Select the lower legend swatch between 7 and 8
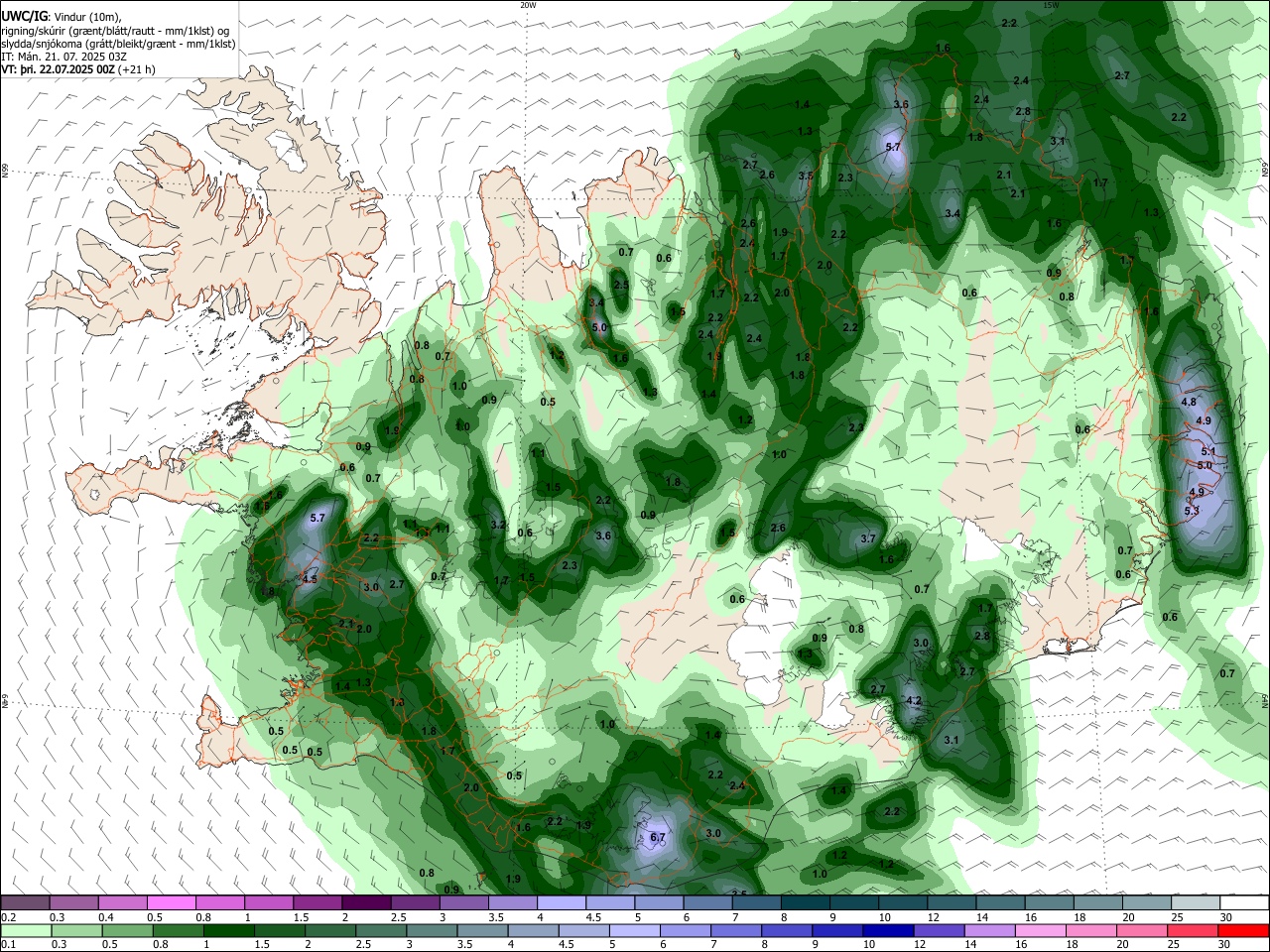The height and width of the screenshot is (952, 1270). (736, 930)
